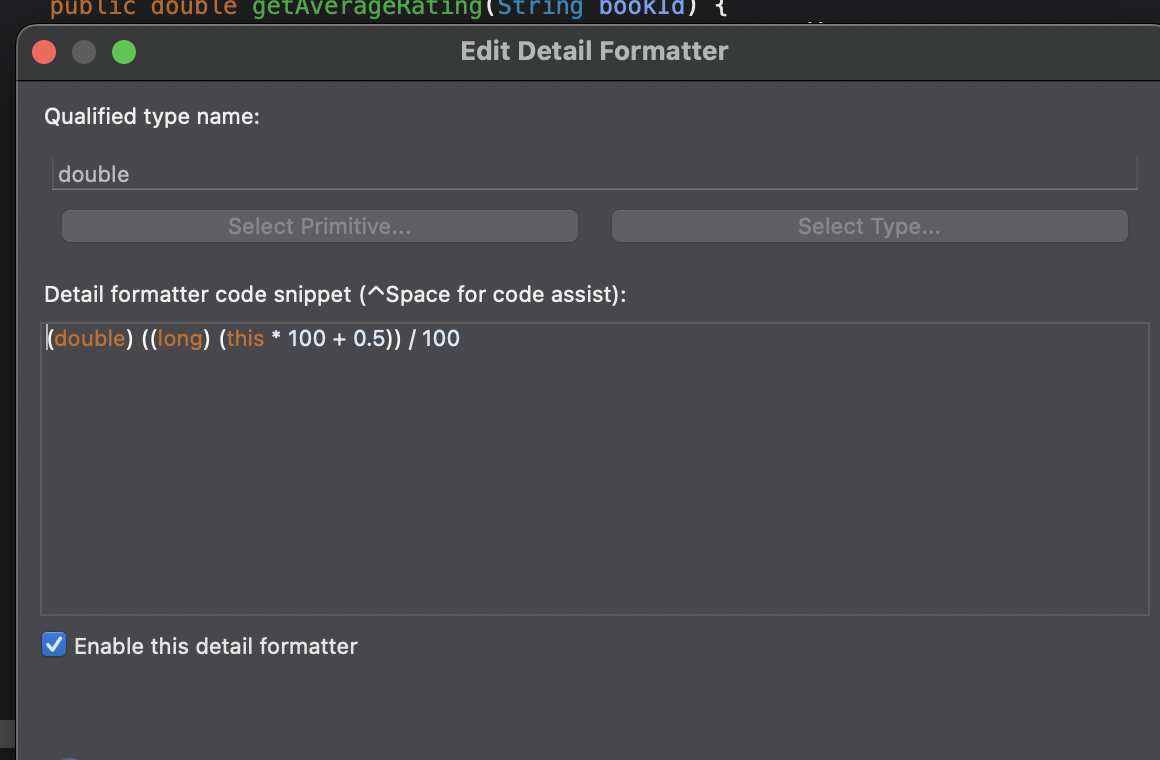The width and height of the screenshot is (1160, 760).
Task: Click the Select Type button
Action: 868,226
